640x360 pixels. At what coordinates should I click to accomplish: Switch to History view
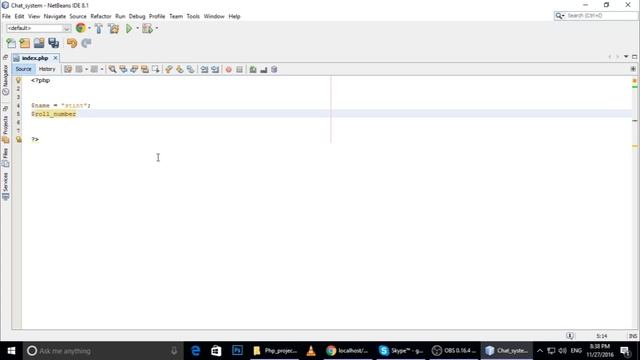[47, 69]
